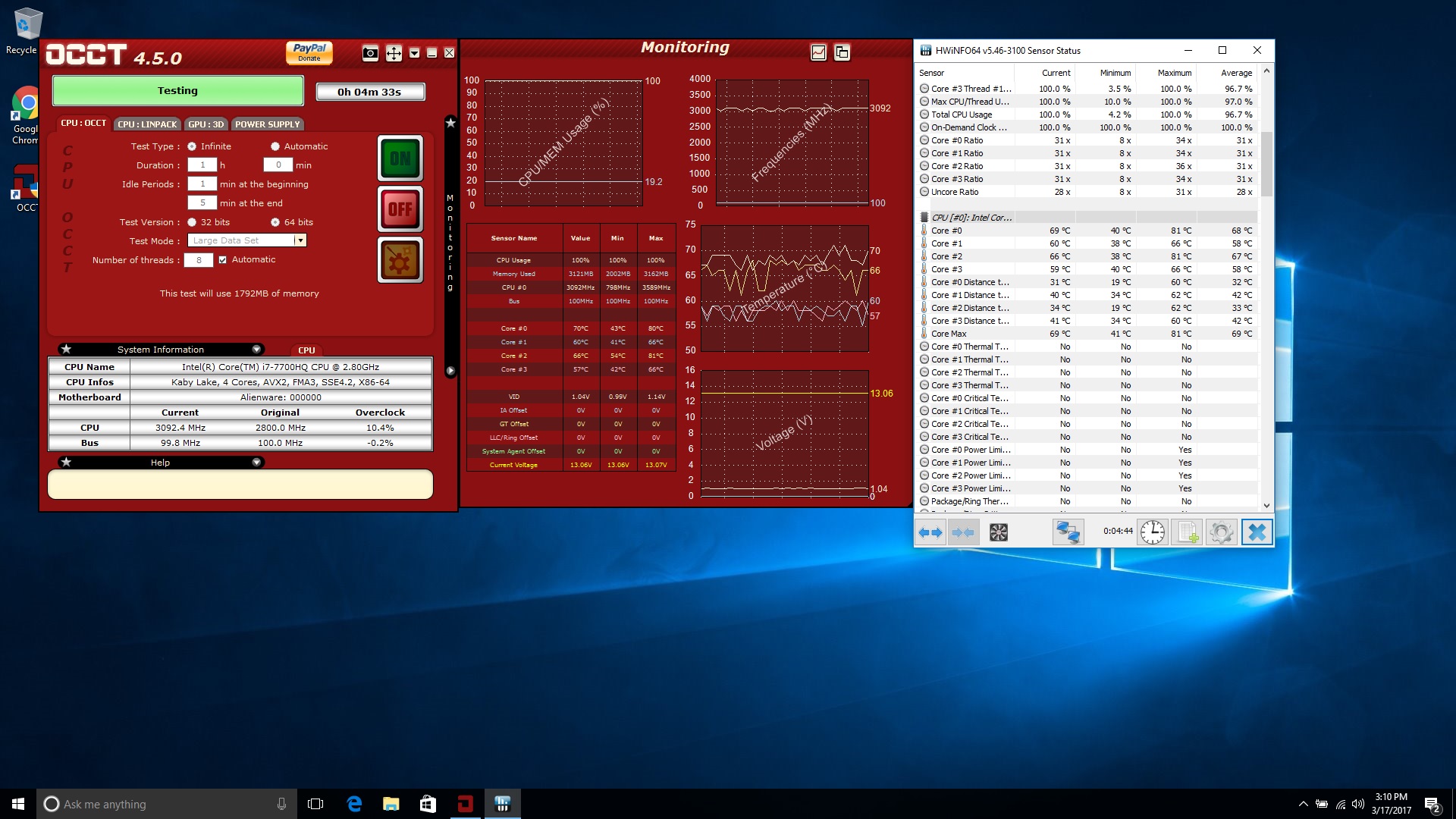This screenshot has height=819, width=1456.
Task: Click OCCT settings gear button
Action: pyautogui.click(x=400, y=260)
